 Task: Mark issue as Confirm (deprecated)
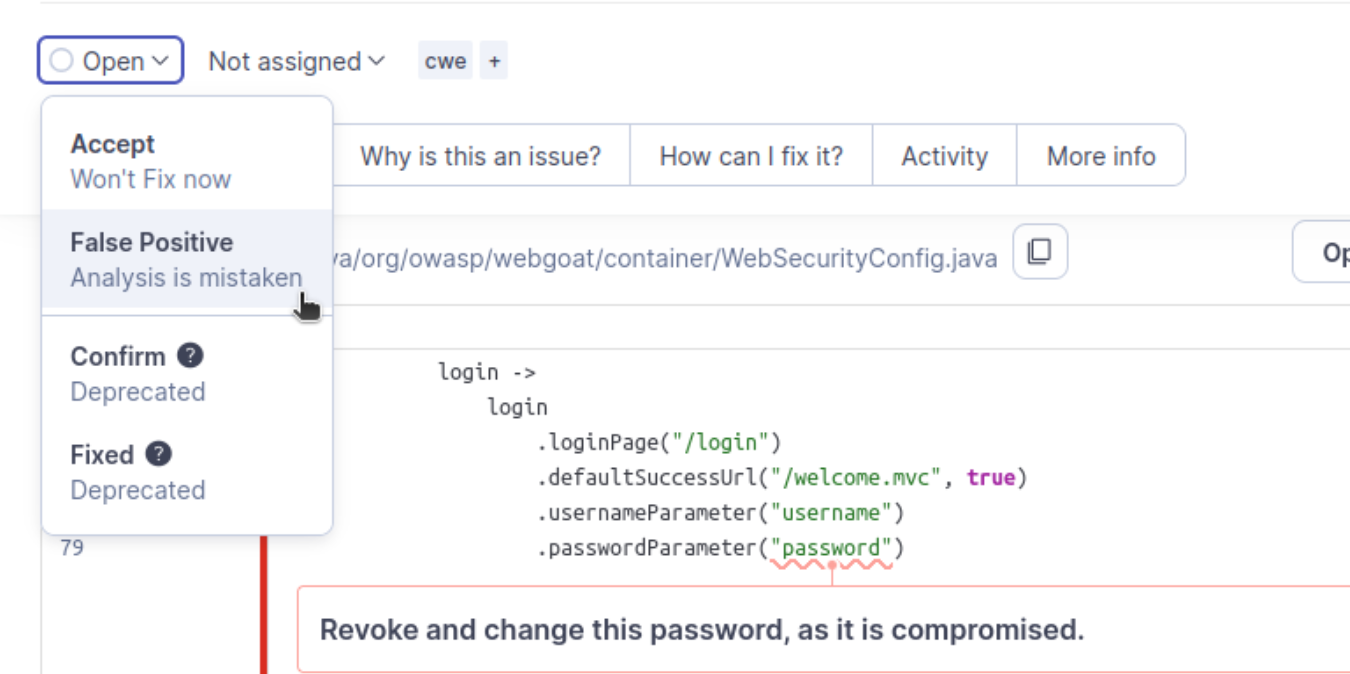click(187, 373)
